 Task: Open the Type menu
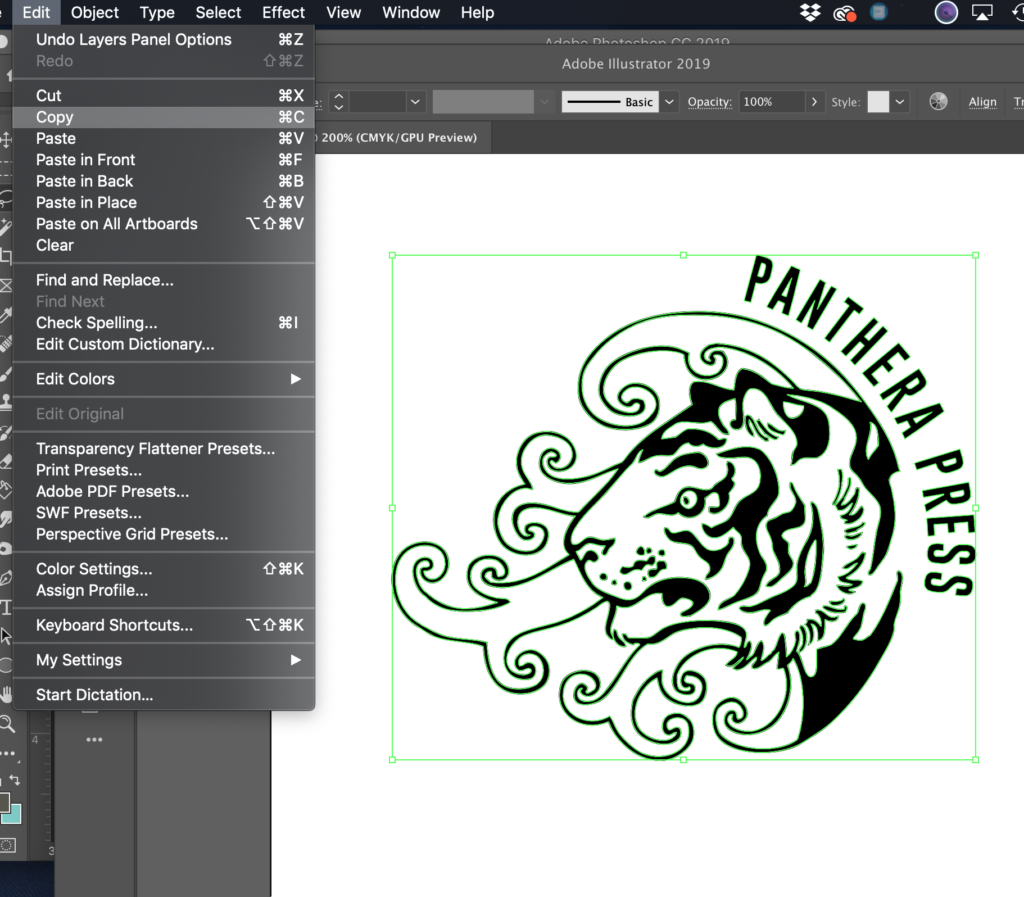(157, 12)
